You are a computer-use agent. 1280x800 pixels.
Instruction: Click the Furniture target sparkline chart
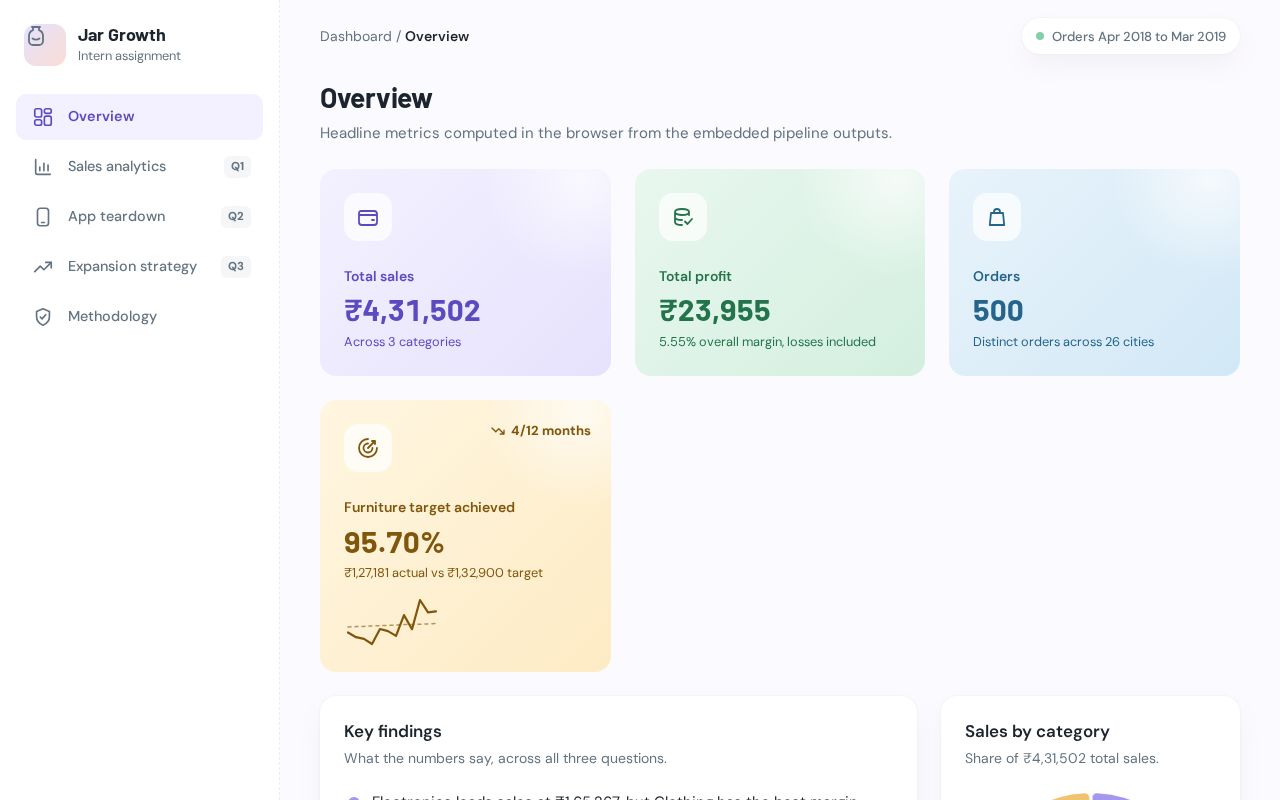click(392, 622)
